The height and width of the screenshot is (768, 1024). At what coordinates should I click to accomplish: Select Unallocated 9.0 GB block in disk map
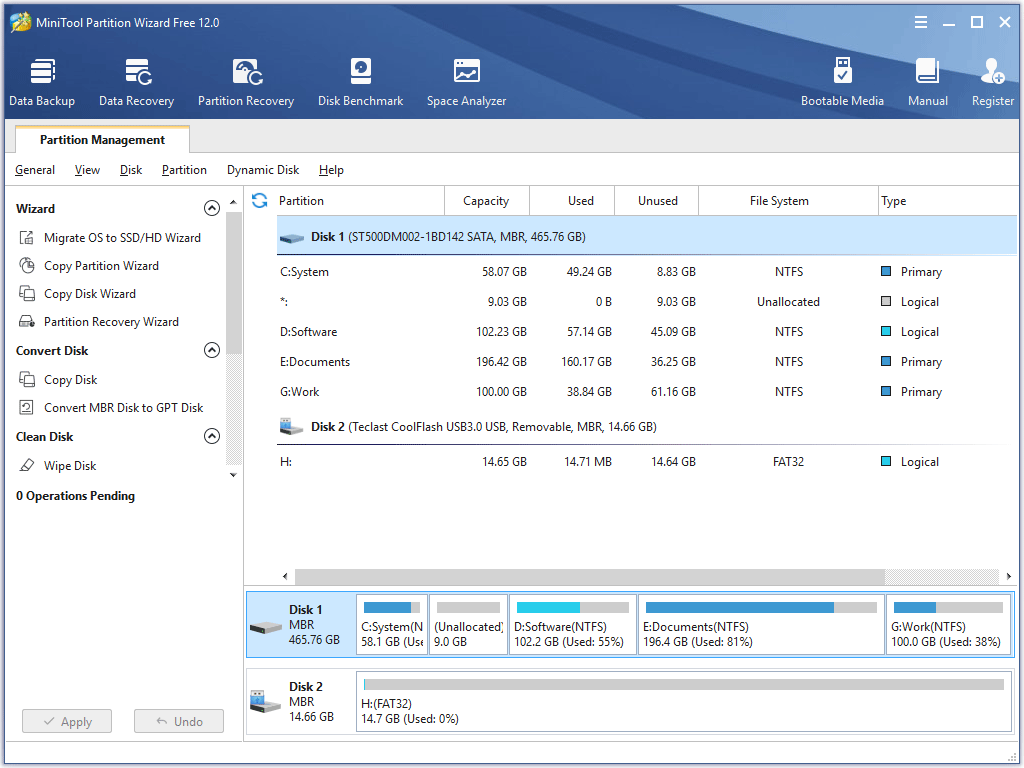coord(468,624)
